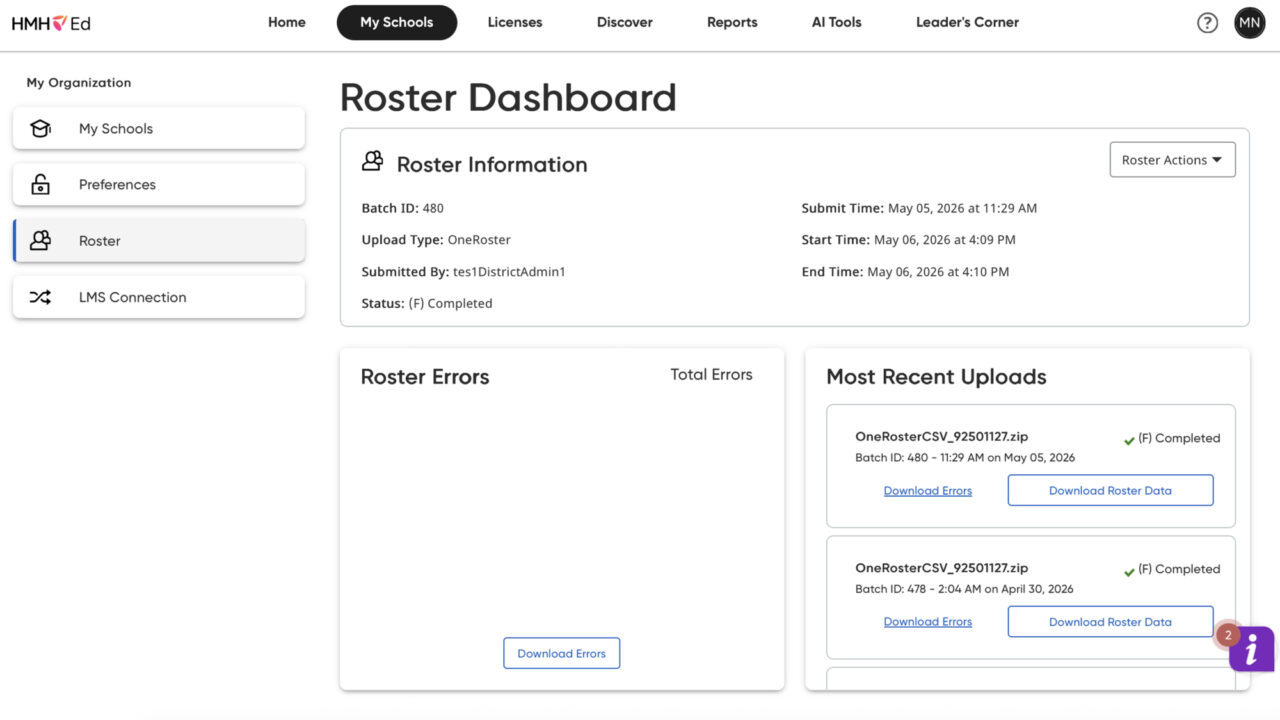Viewport: 1280px width, 720px height.
Task: Go to the Home tab
Action: coord(287,22)
